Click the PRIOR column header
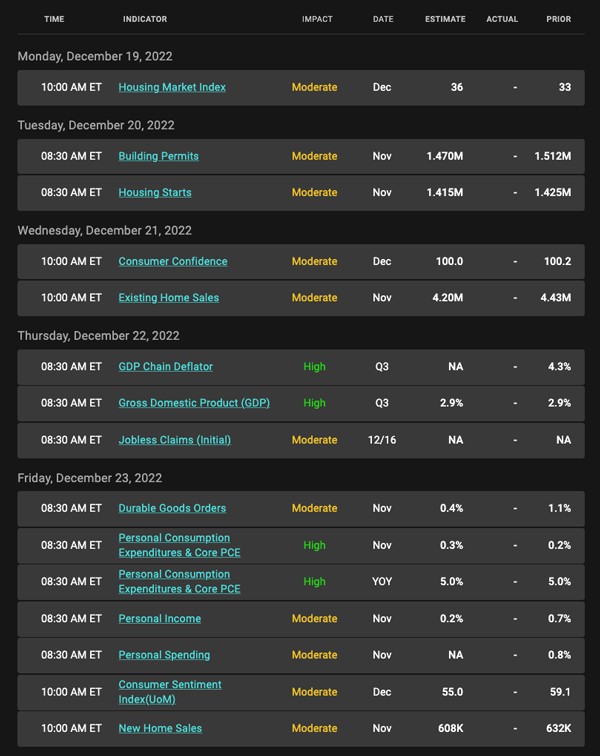Screen dimensions: 600x756 click(x=559, y=19)
